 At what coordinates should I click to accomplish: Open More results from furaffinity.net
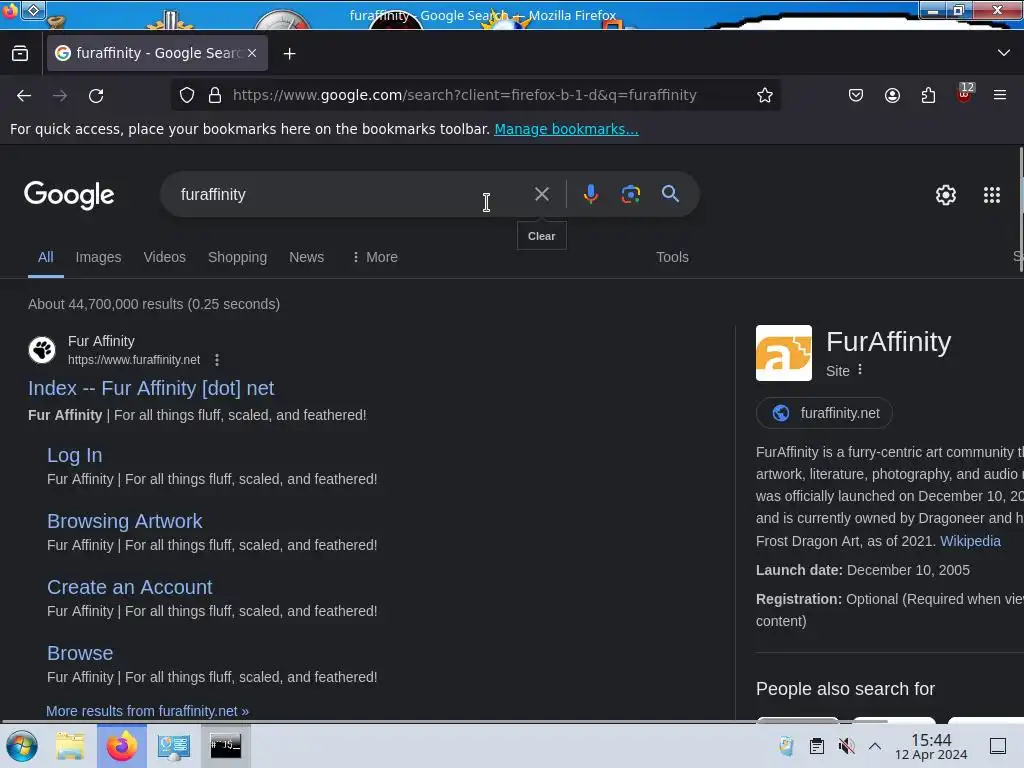tap(148, 711)
